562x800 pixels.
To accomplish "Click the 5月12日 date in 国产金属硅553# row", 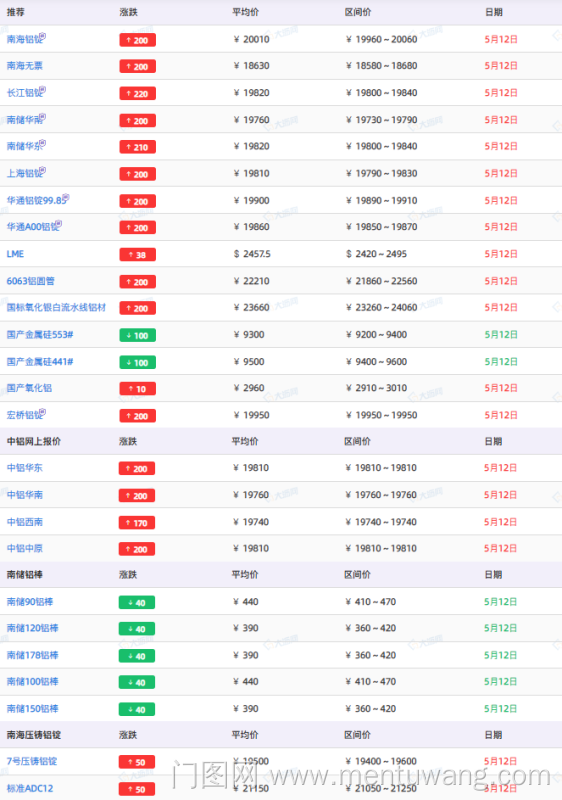I will pos(501,335).
